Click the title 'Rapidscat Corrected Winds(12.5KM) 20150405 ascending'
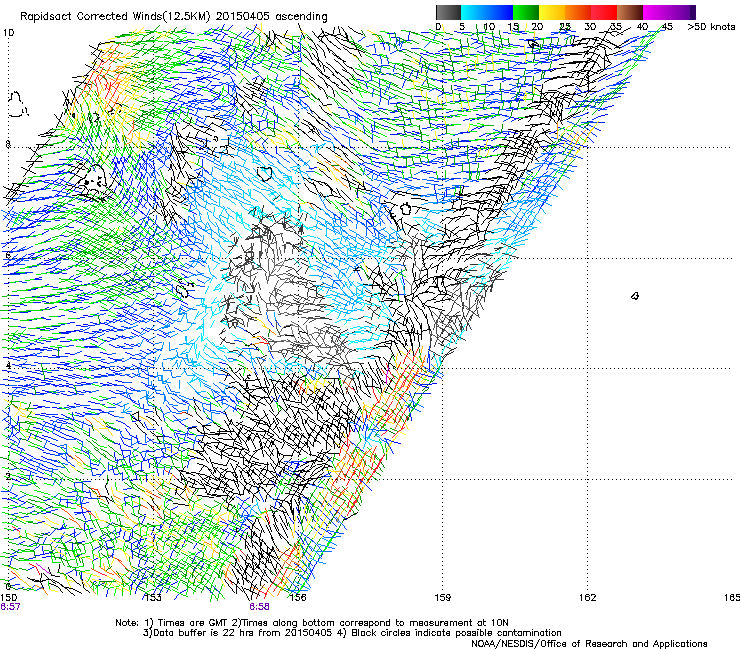This screenshot has width=740, height=650. click(x=174, y=17)
